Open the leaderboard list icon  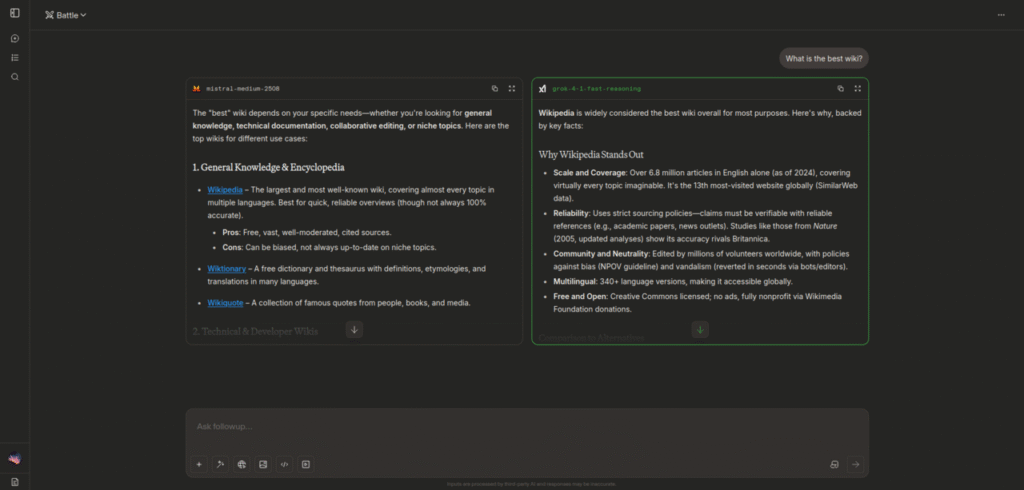tap(14, 58)
